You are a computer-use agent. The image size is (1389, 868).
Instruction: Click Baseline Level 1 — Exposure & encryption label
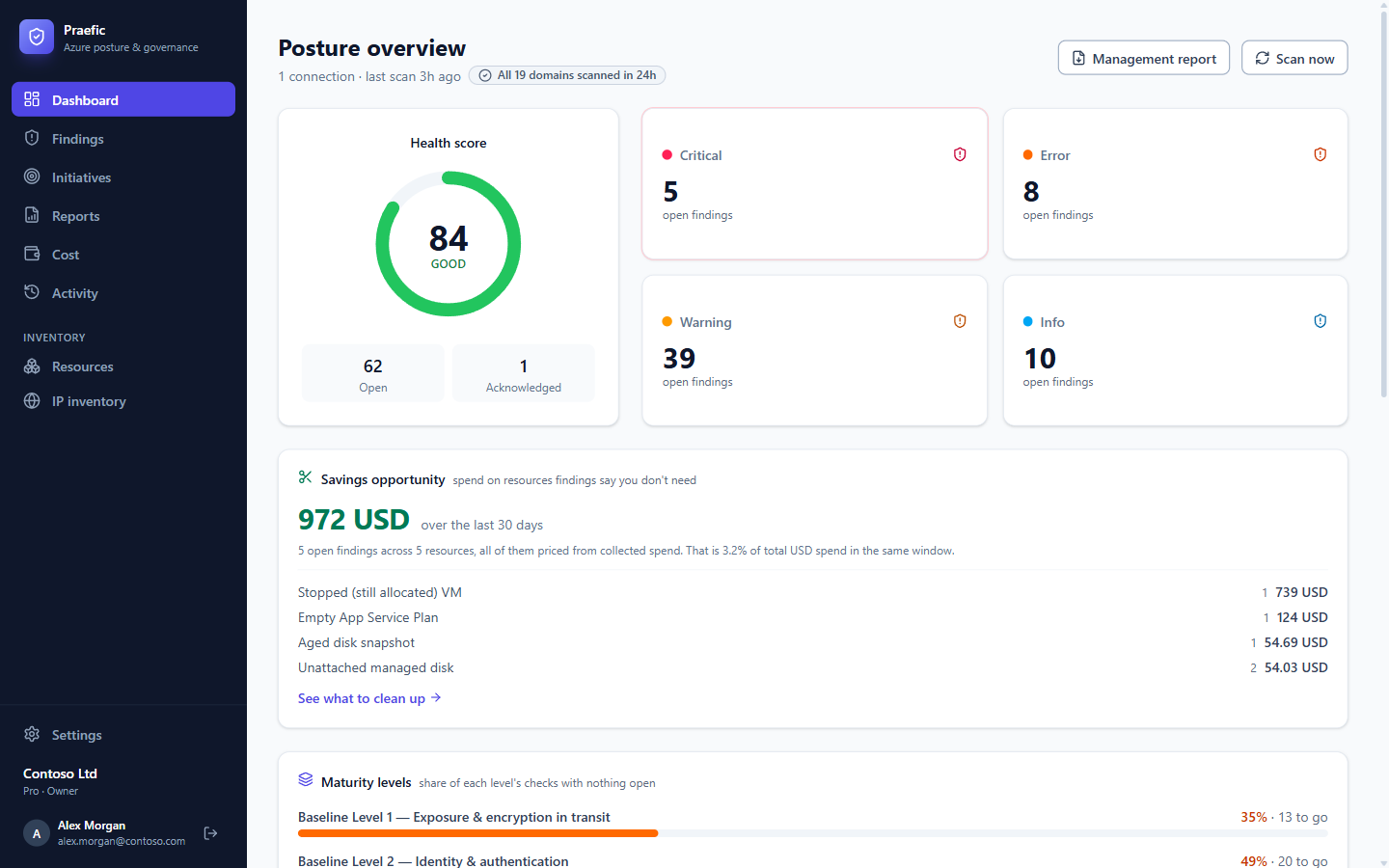coord(454,817)
